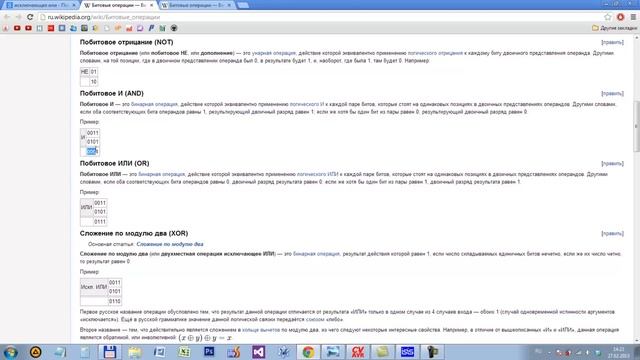
Task: Open the AIMP player from the taskbar
Action: coord(36,352)
